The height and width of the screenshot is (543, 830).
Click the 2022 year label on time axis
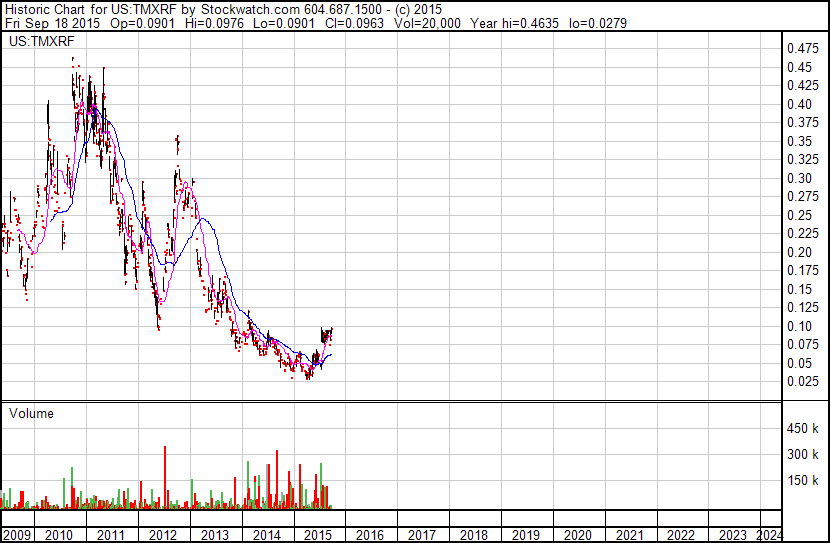[x=681, y=535]
